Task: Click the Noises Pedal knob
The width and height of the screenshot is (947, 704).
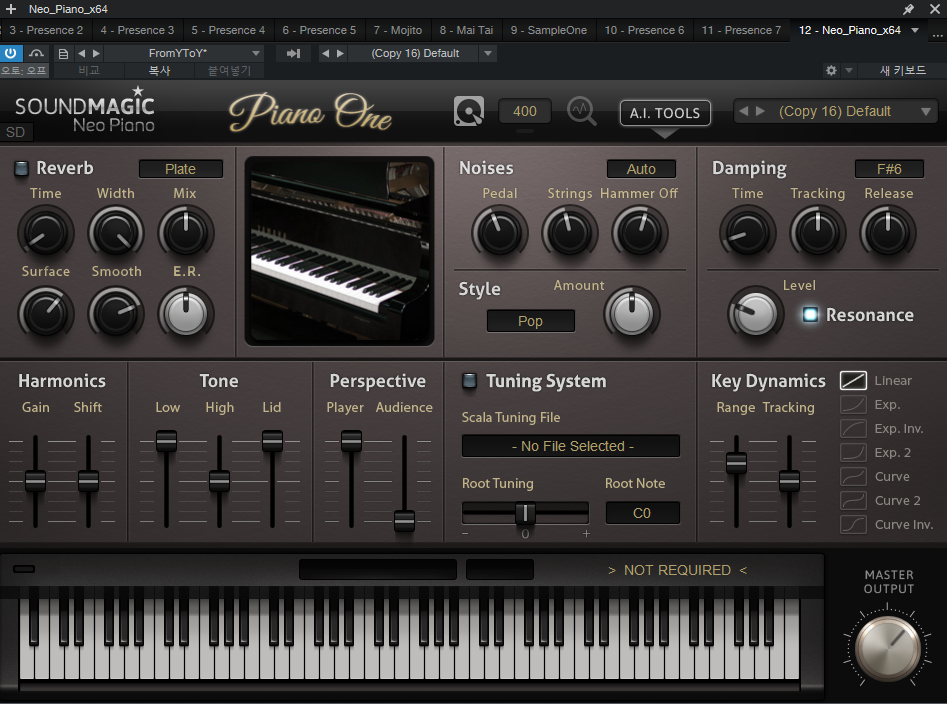Action: (499, 233)
